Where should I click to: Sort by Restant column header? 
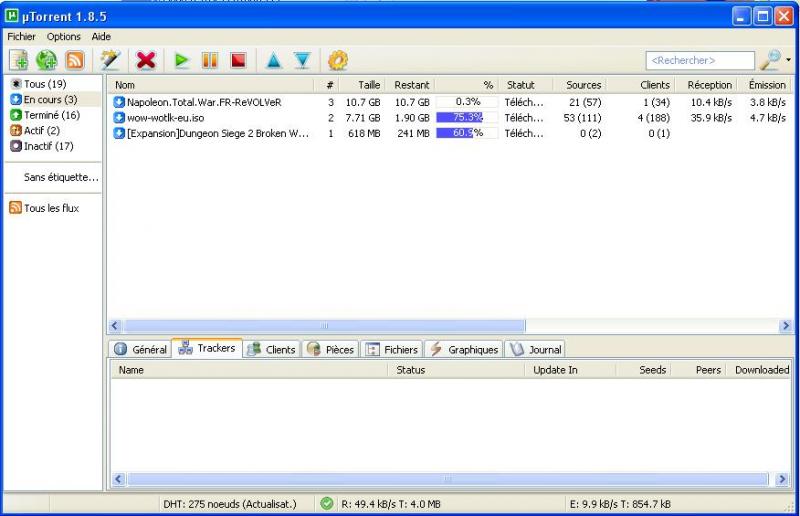[x=410, y=85]
